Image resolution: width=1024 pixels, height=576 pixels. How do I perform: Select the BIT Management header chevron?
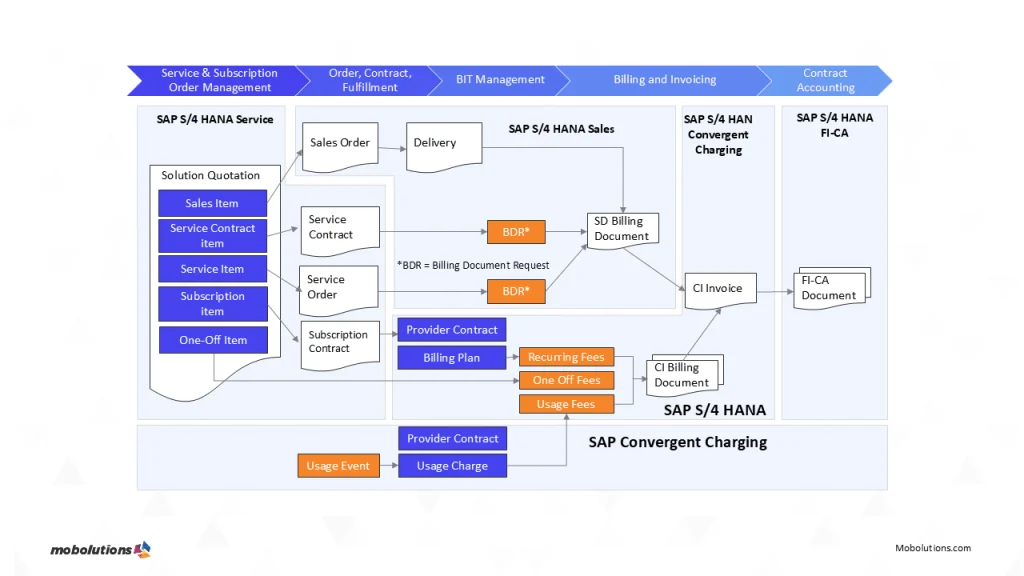pyautogui.click(x=500, y=80)
